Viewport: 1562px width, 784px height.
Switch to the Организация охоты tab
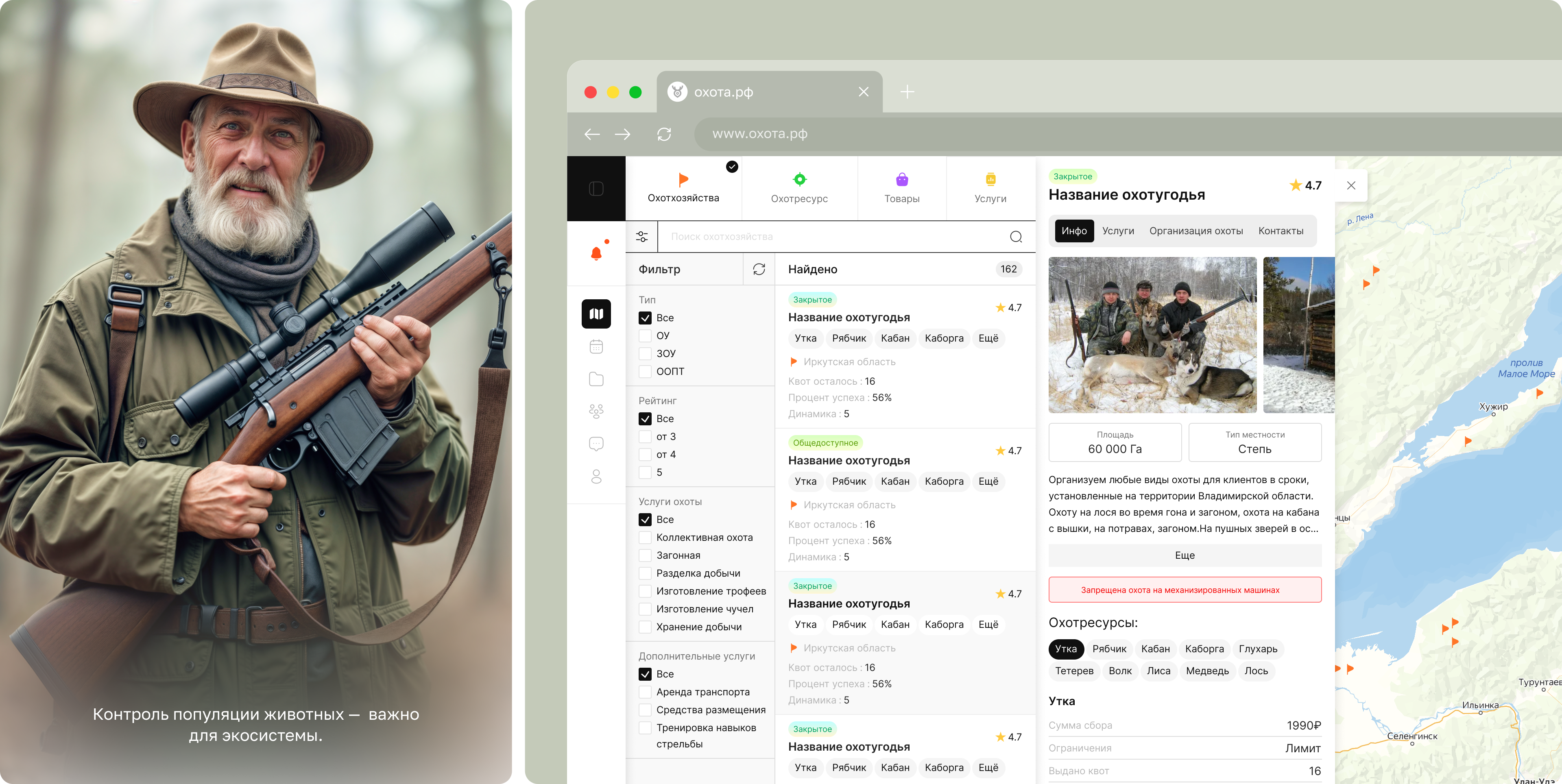pyautogui.click(x=1196, y=231)
